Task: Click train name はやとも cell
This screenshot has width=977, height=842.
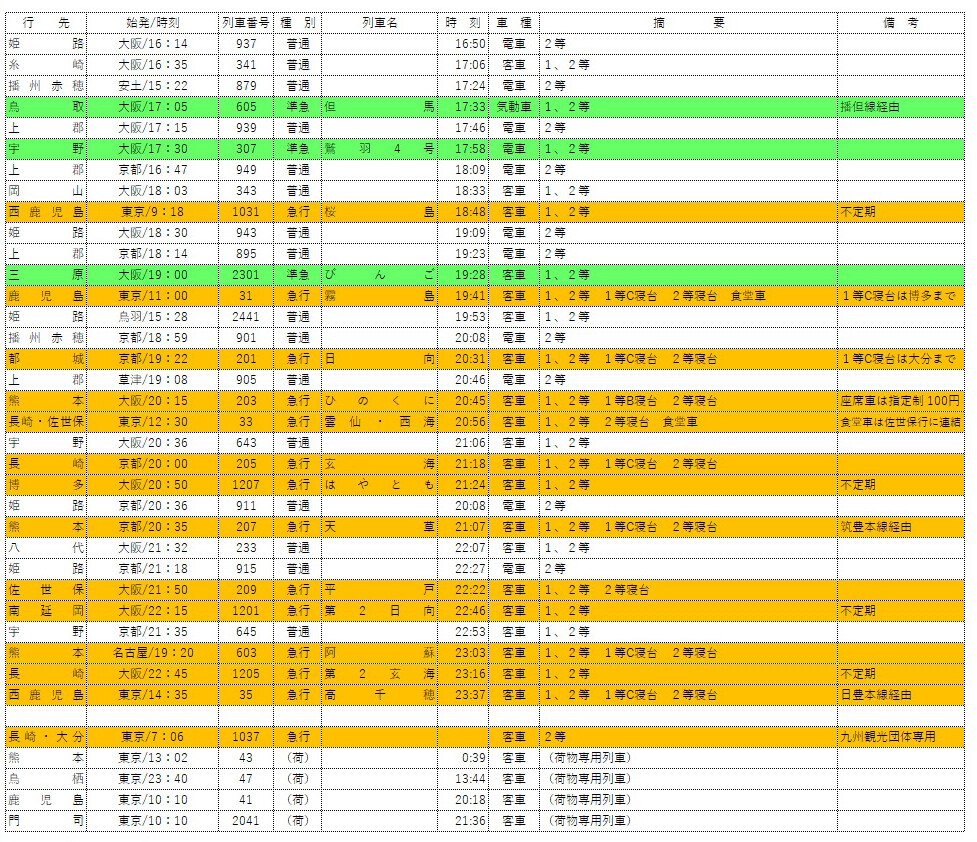Action: point(379,485)
